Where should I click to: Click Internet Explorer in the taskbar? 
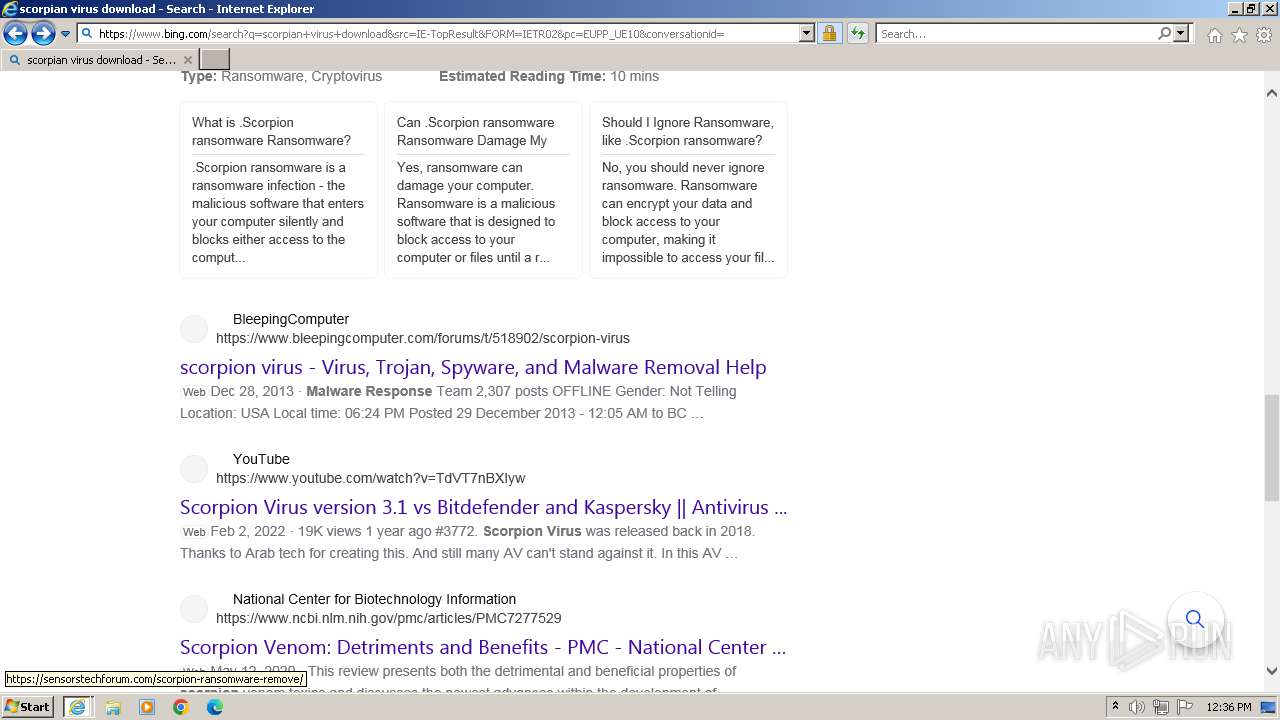[77, 707]
